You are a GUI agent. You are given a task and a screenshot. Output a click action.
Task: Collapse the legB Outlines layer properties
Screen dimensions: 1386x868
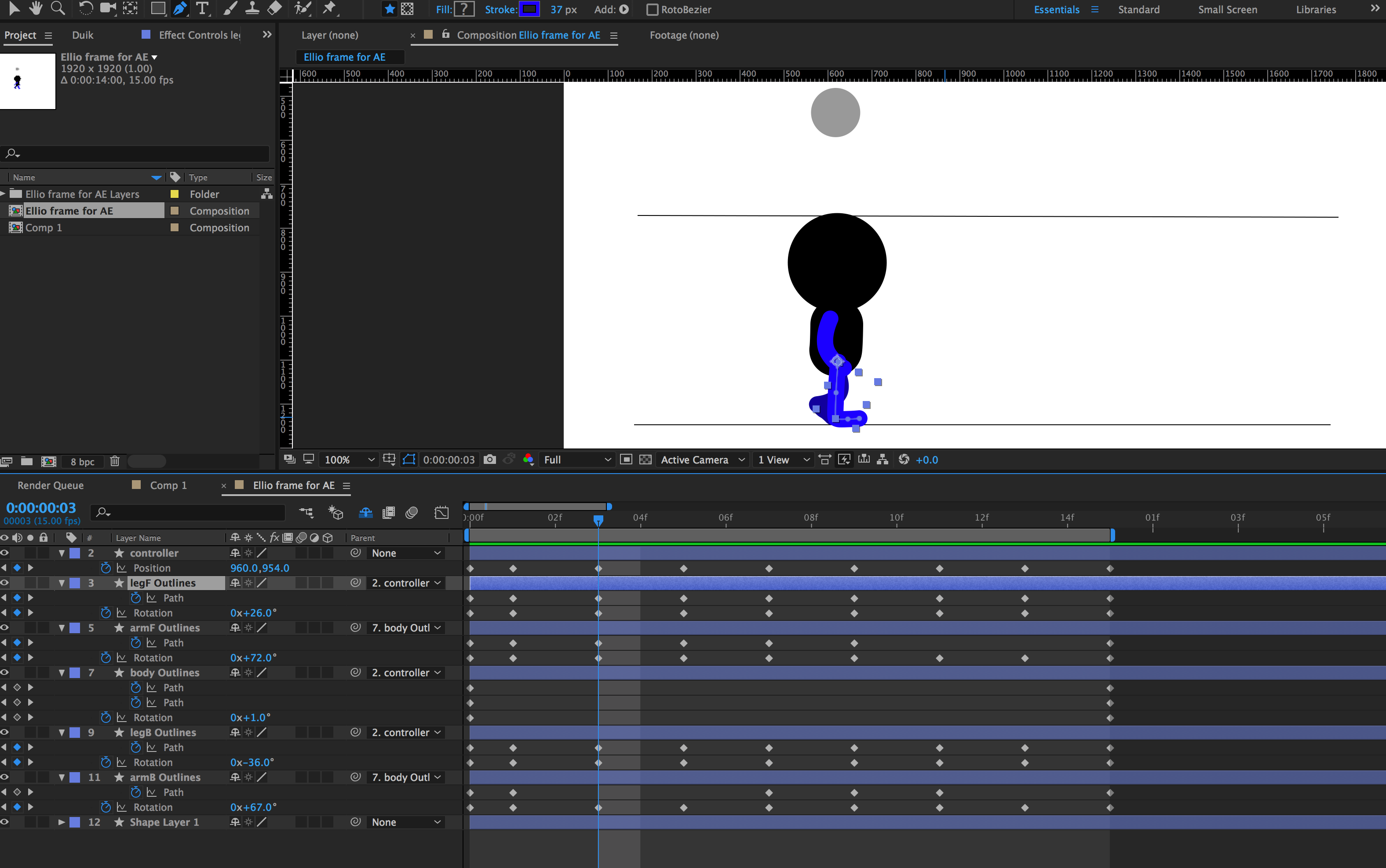point(62,732)
